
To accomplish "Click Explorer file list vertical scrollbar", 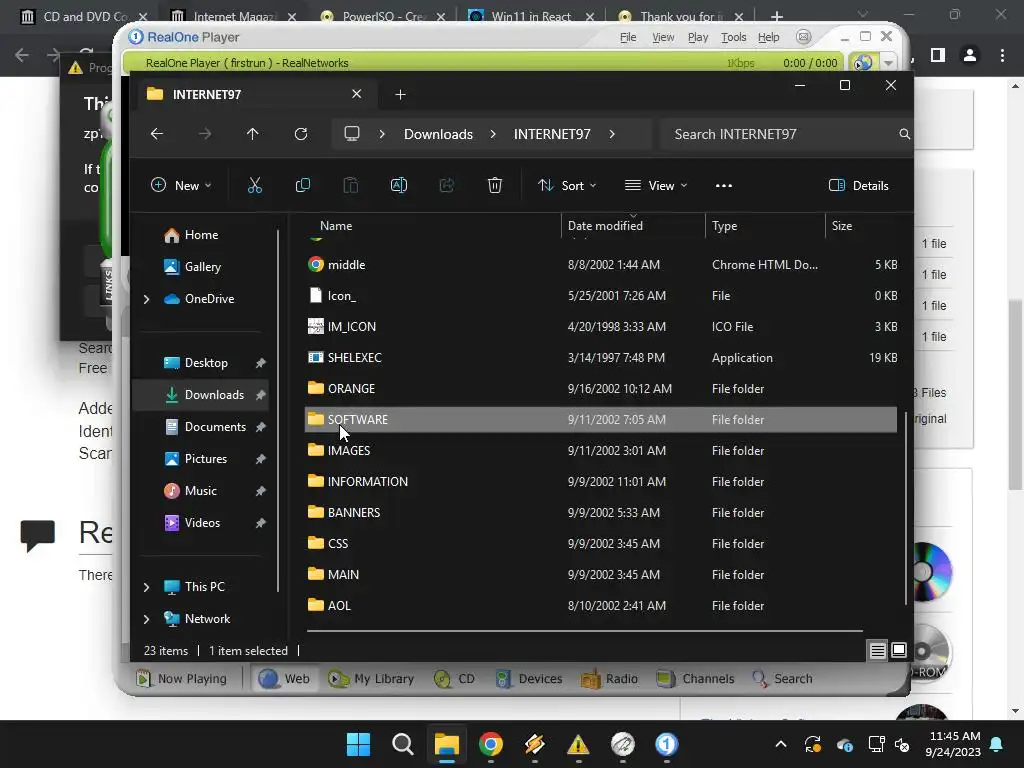I will point(906,509).
